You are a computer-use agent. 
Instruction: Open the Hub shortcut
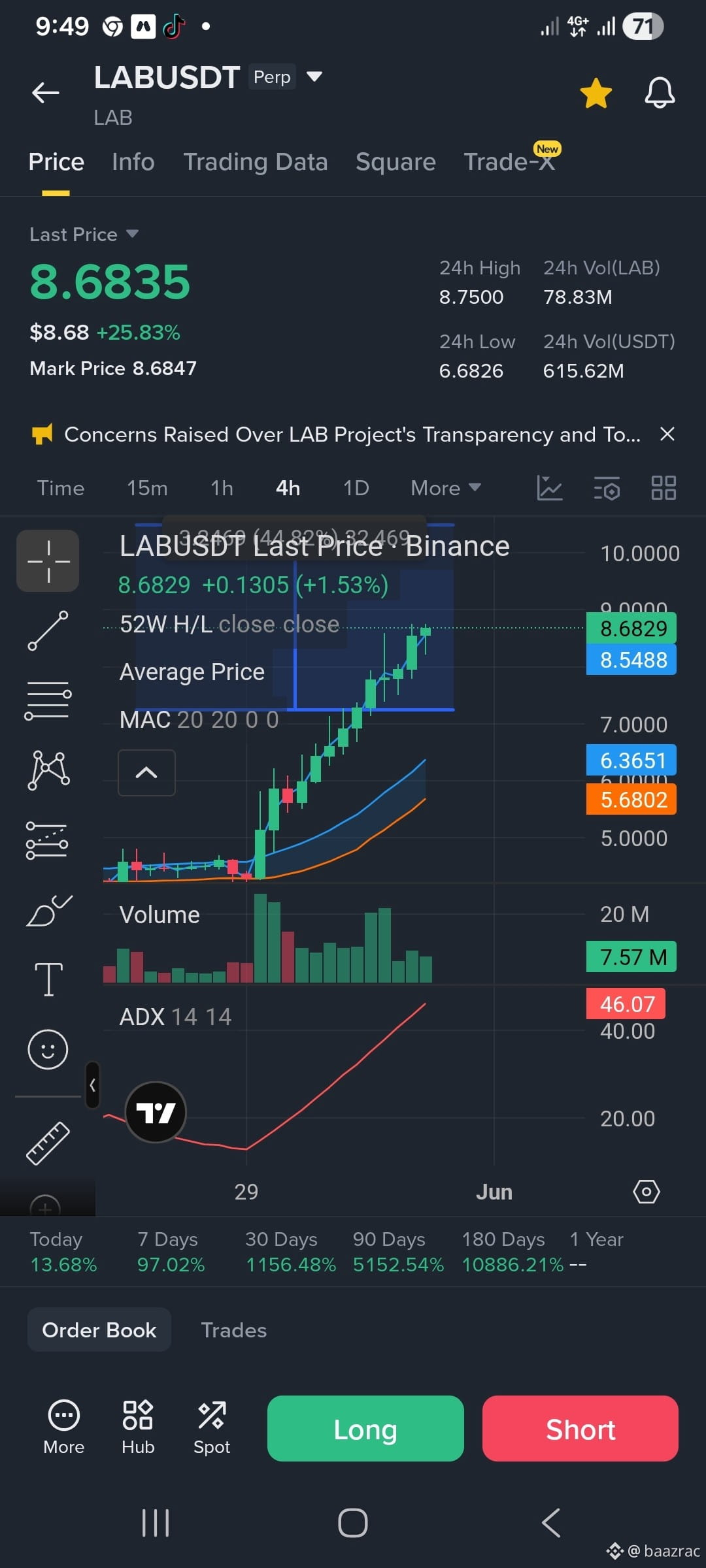(138, 1428)
